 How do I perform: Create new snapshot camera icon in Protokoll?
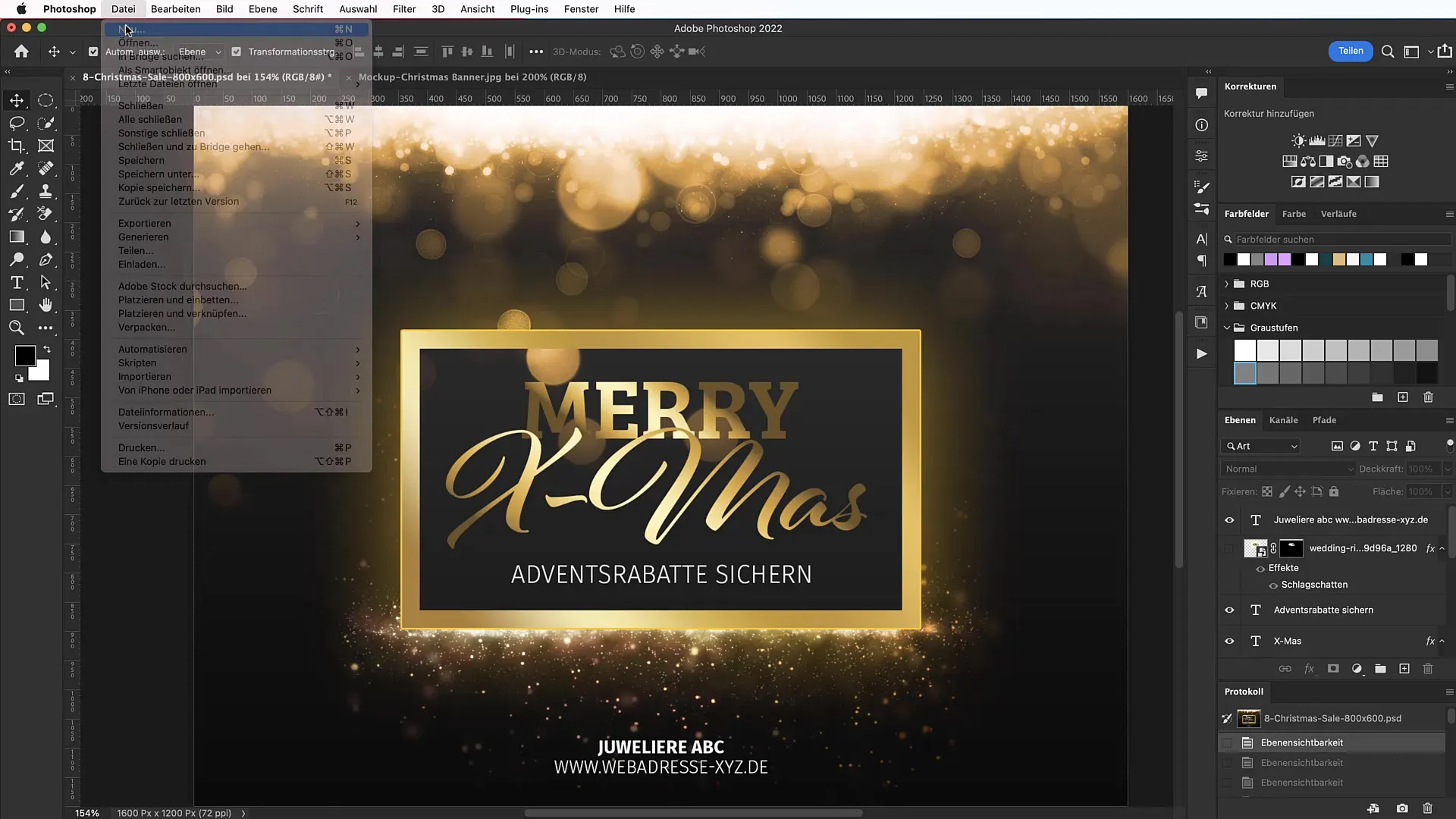click(x=1402, y=808)
